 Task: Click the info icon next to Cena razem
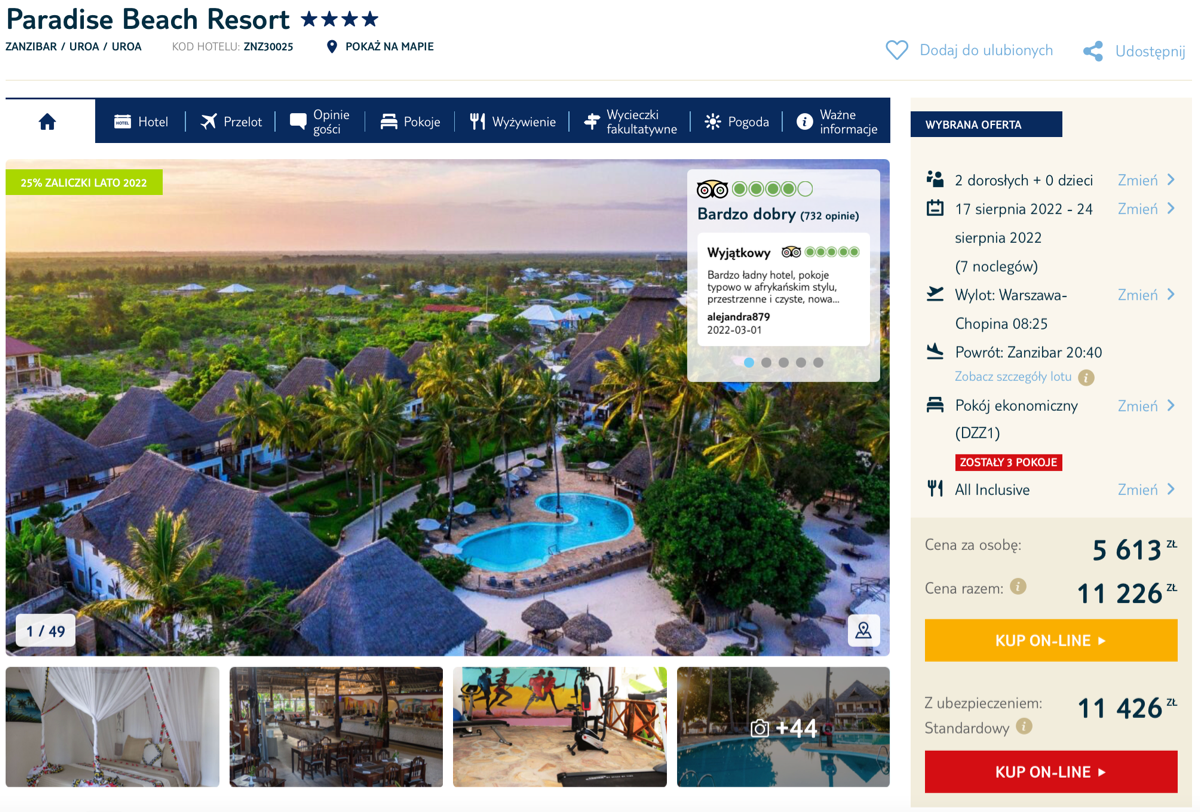(1018, 587)
